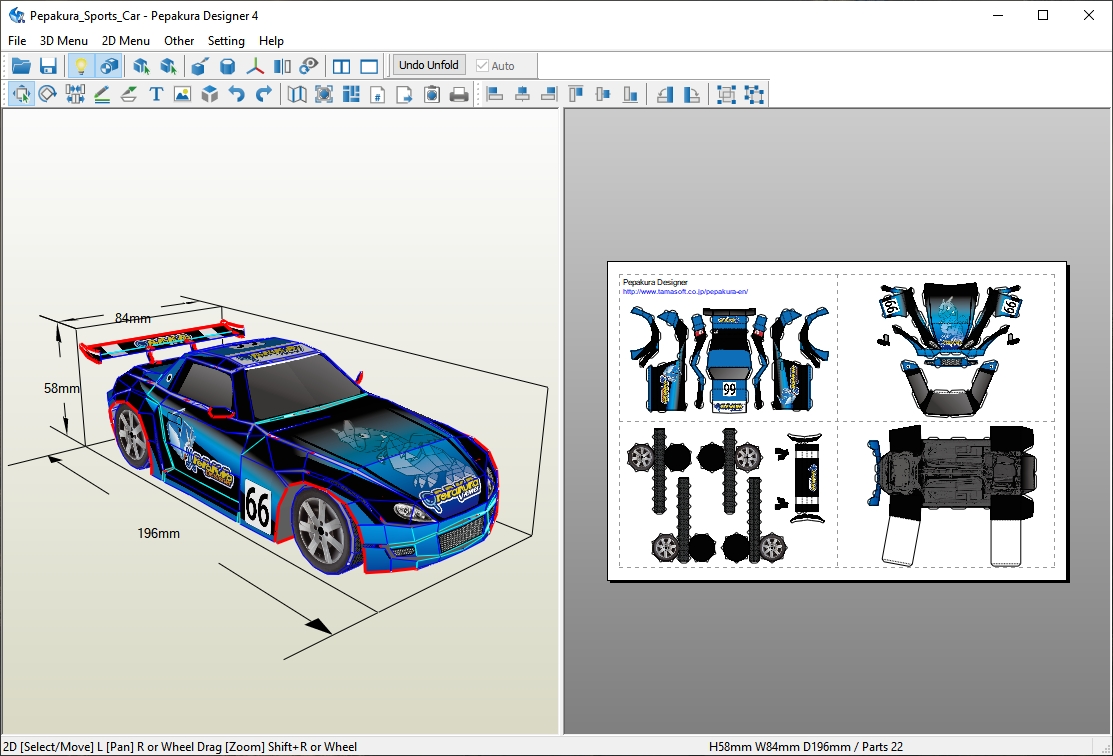The image size is (1113, 756).
Task: Select the pencil Edit Flaps tool
Action: pyautogui.click(x=102, y=94)
